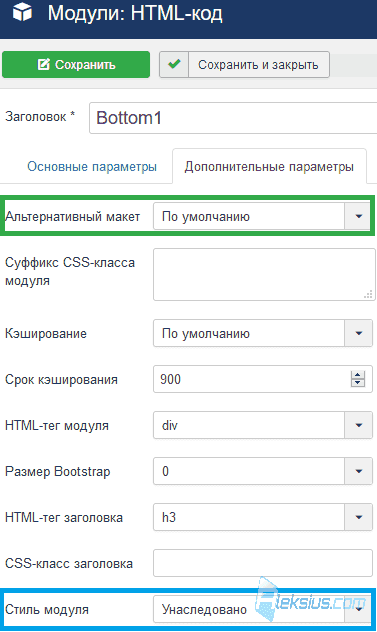Open Альтернативный макет dropdown

(x=263, y=216)
